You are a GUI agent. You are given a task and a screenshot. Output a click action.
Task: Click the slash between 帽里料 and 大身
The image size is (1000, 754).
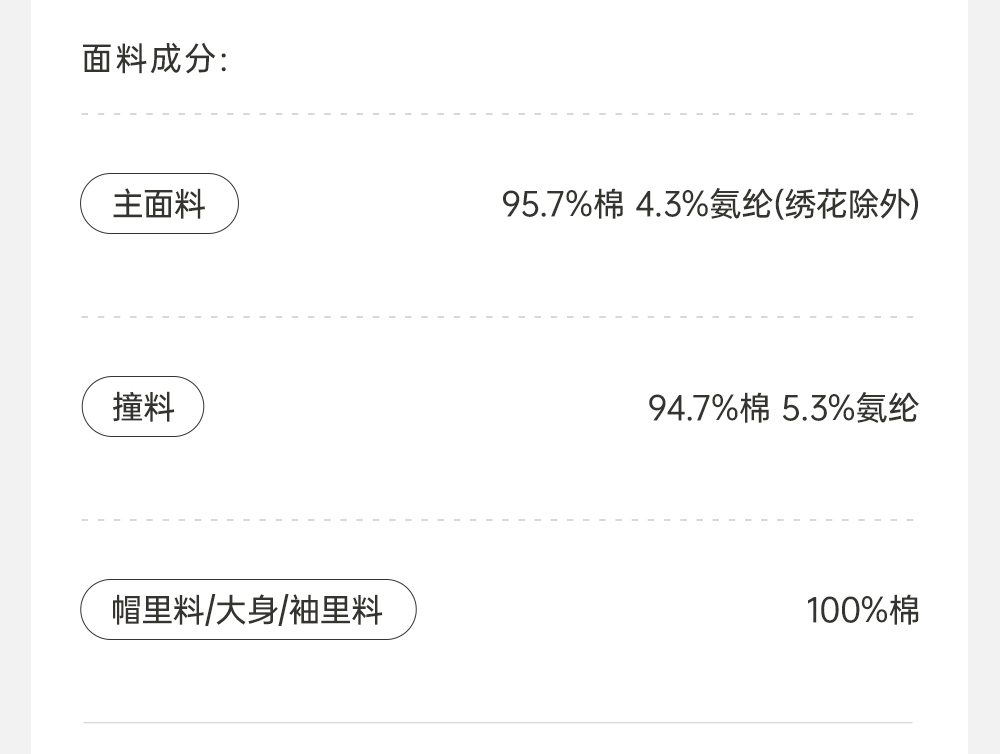(209, 610)
